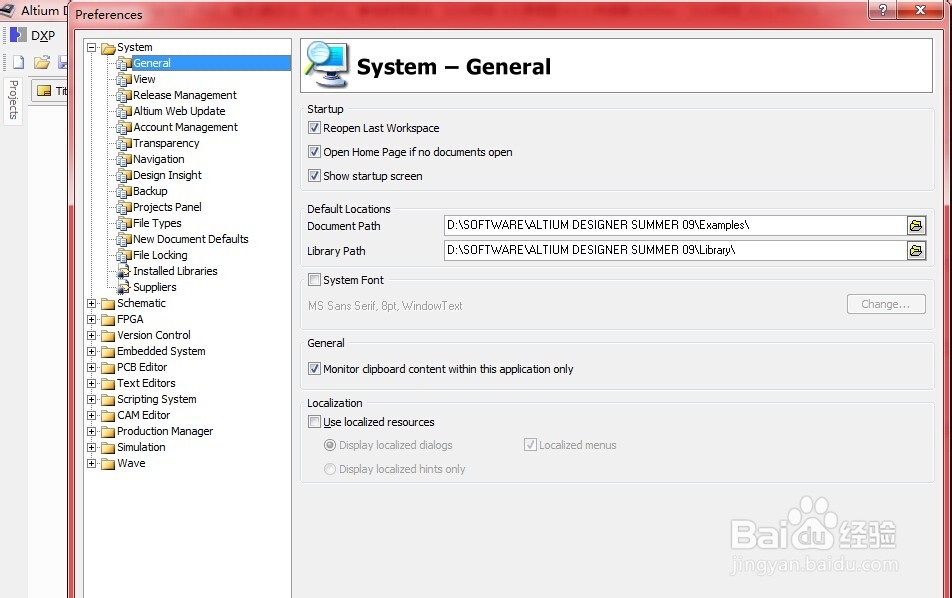Click the Schematic folder icon
Screen dimensions: 952x598
108,304
